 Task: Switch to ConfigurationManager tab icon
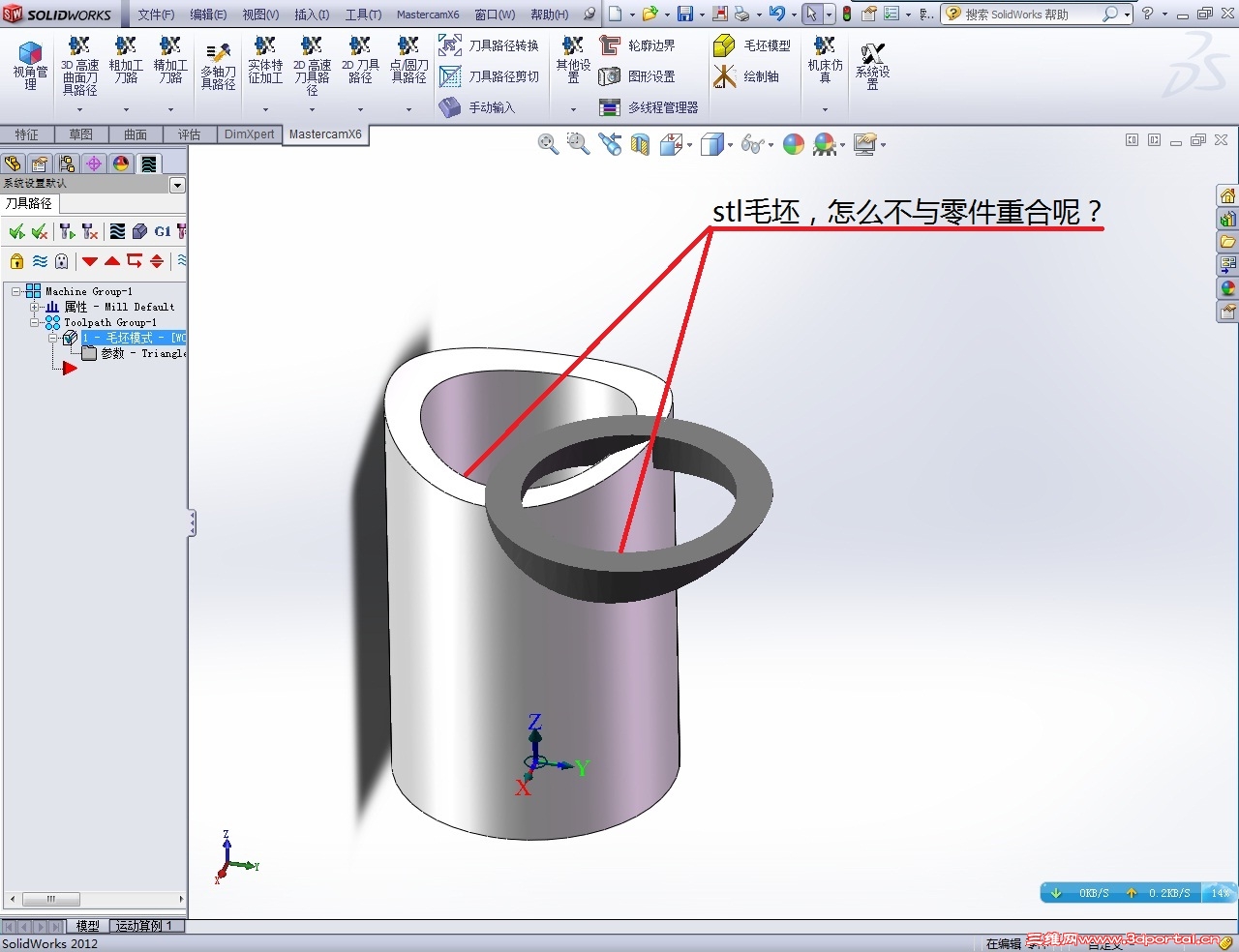coord(67,164)
